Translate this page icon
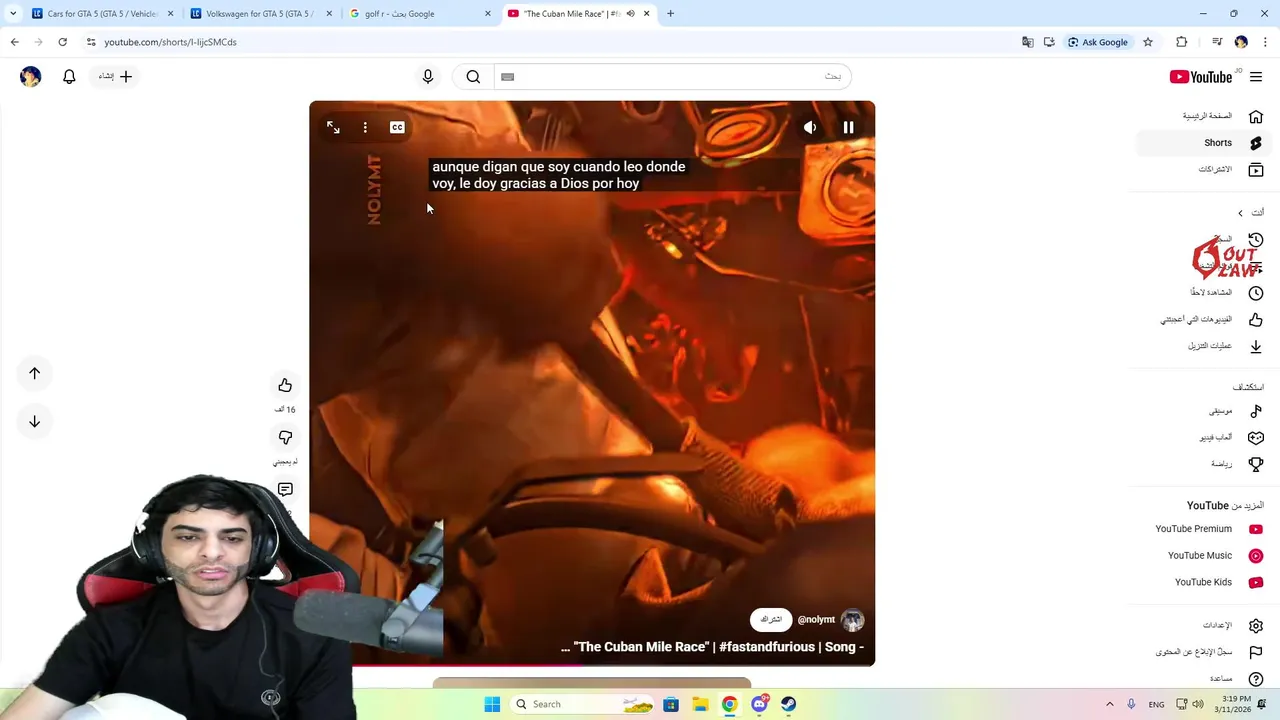The height and width of the screenshot is (720, 1280). pos(1027,42)
